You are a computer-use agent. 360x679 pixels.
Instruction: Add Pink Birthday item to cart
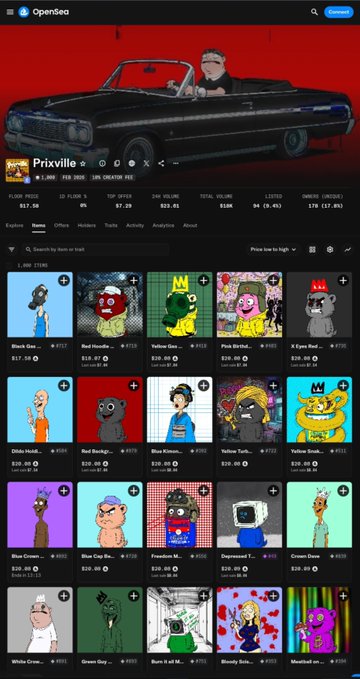coord(273,281)
